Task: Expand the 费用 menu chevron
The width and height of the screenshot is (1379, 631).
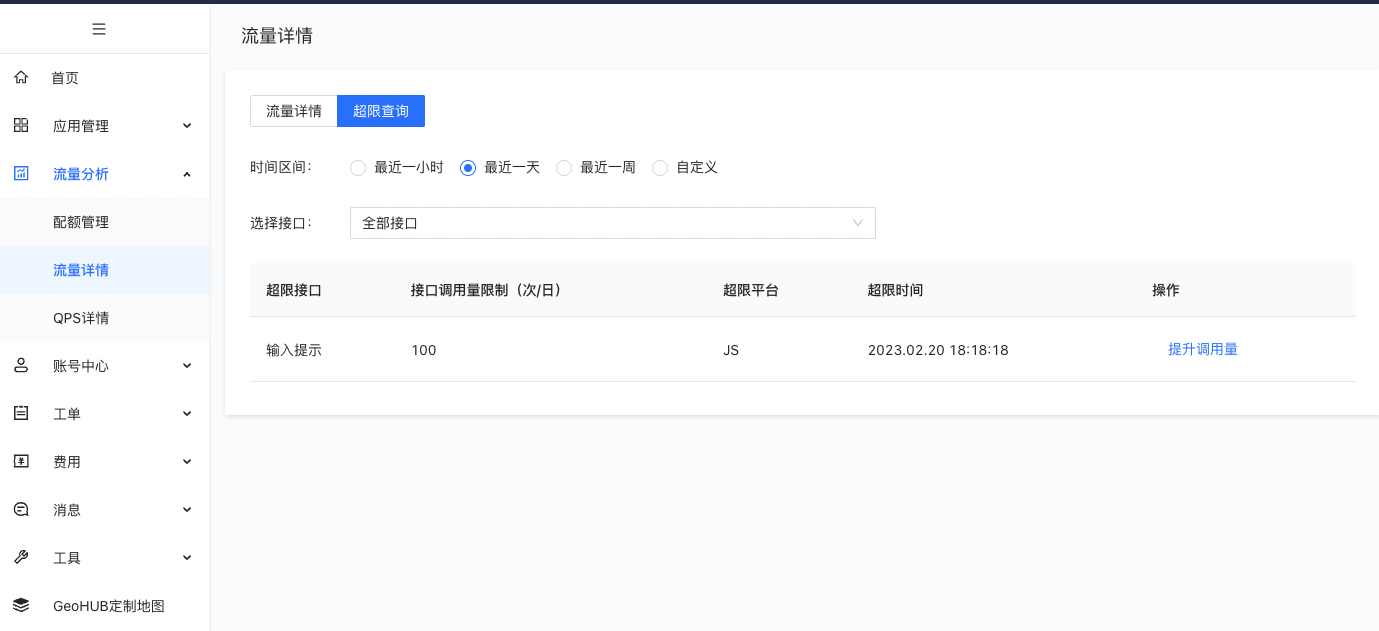Action: point(187,462)
